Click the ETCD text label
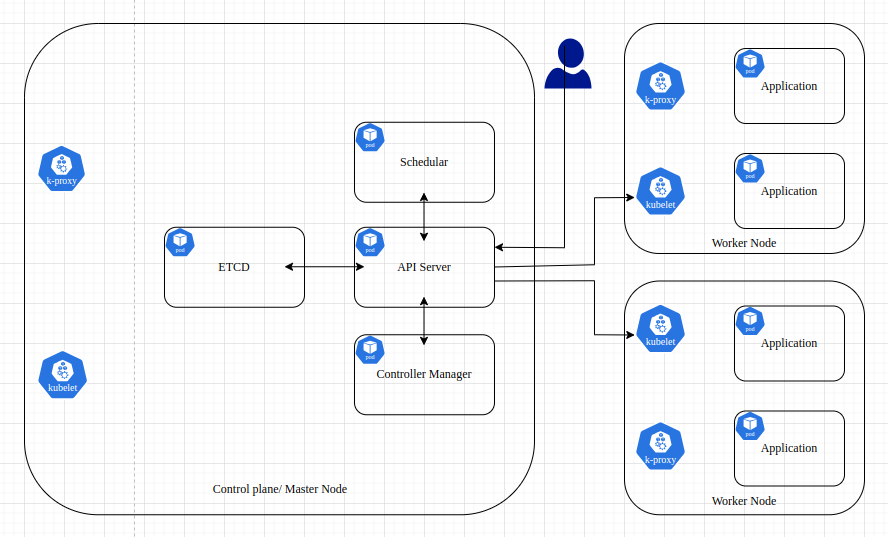This screenshot has width=888, height=537. tap(233, 268)
